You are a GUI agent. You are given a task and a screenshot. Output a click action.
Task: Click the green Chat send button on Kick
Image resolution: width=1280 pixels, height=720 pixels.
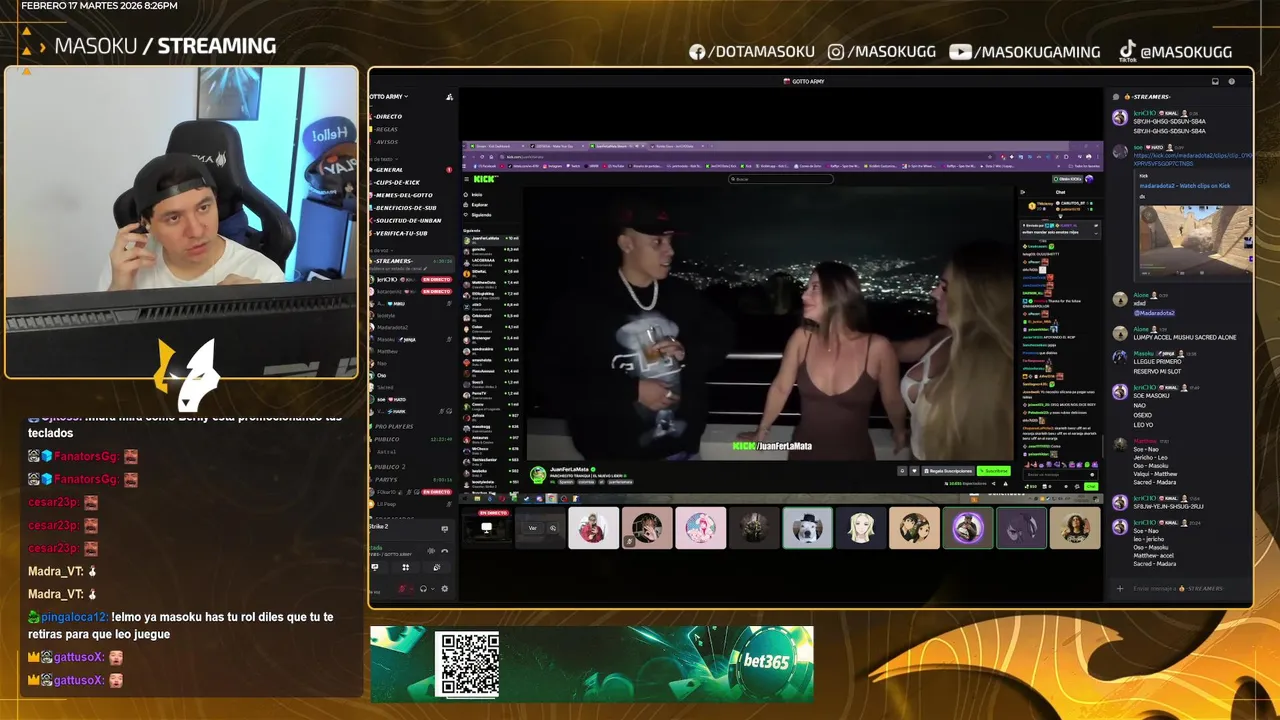tap(1091, 486)
